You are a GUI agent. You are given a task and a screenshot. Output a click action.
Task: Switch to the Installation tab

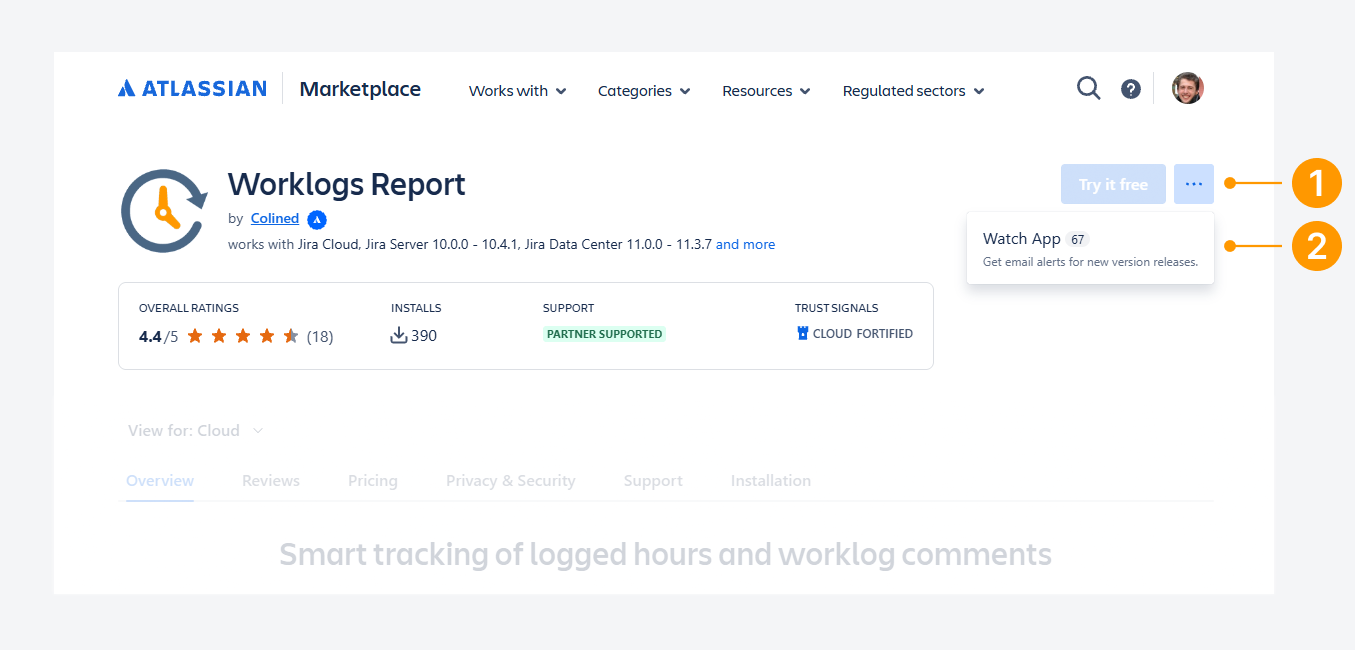771,481
